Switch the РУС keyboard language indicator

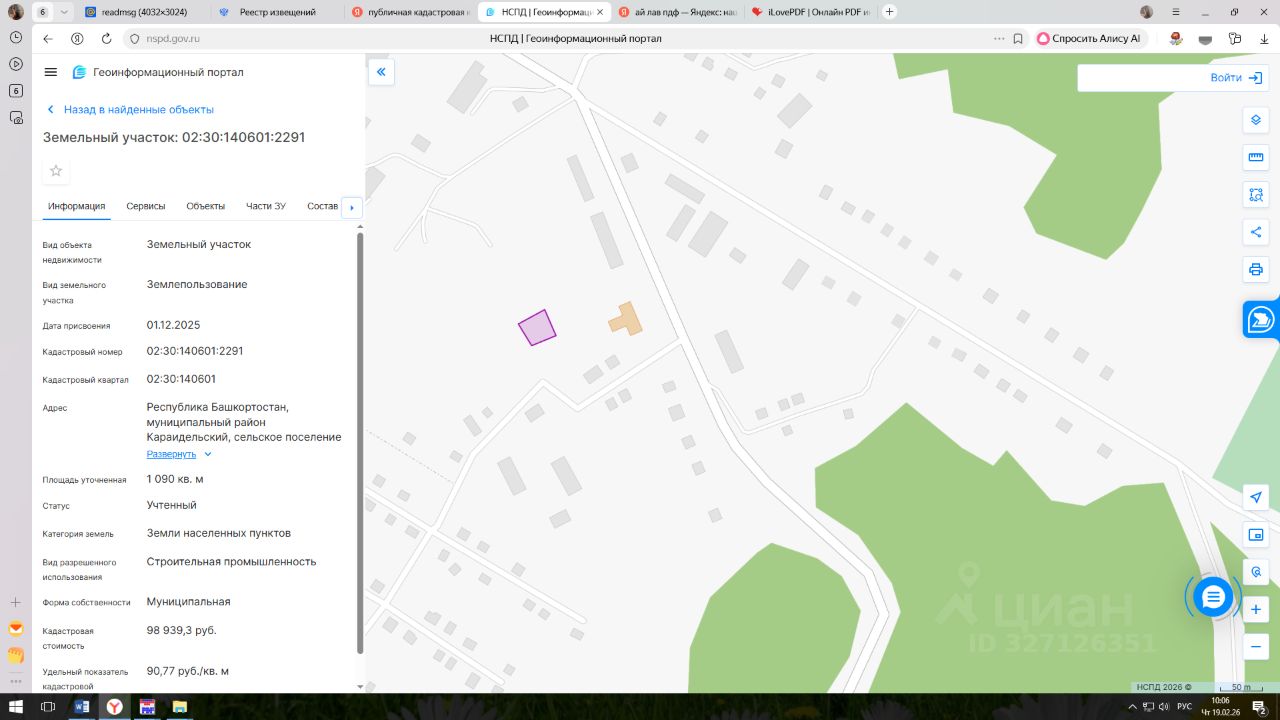pyautogui.click(x=1184, y=707)
